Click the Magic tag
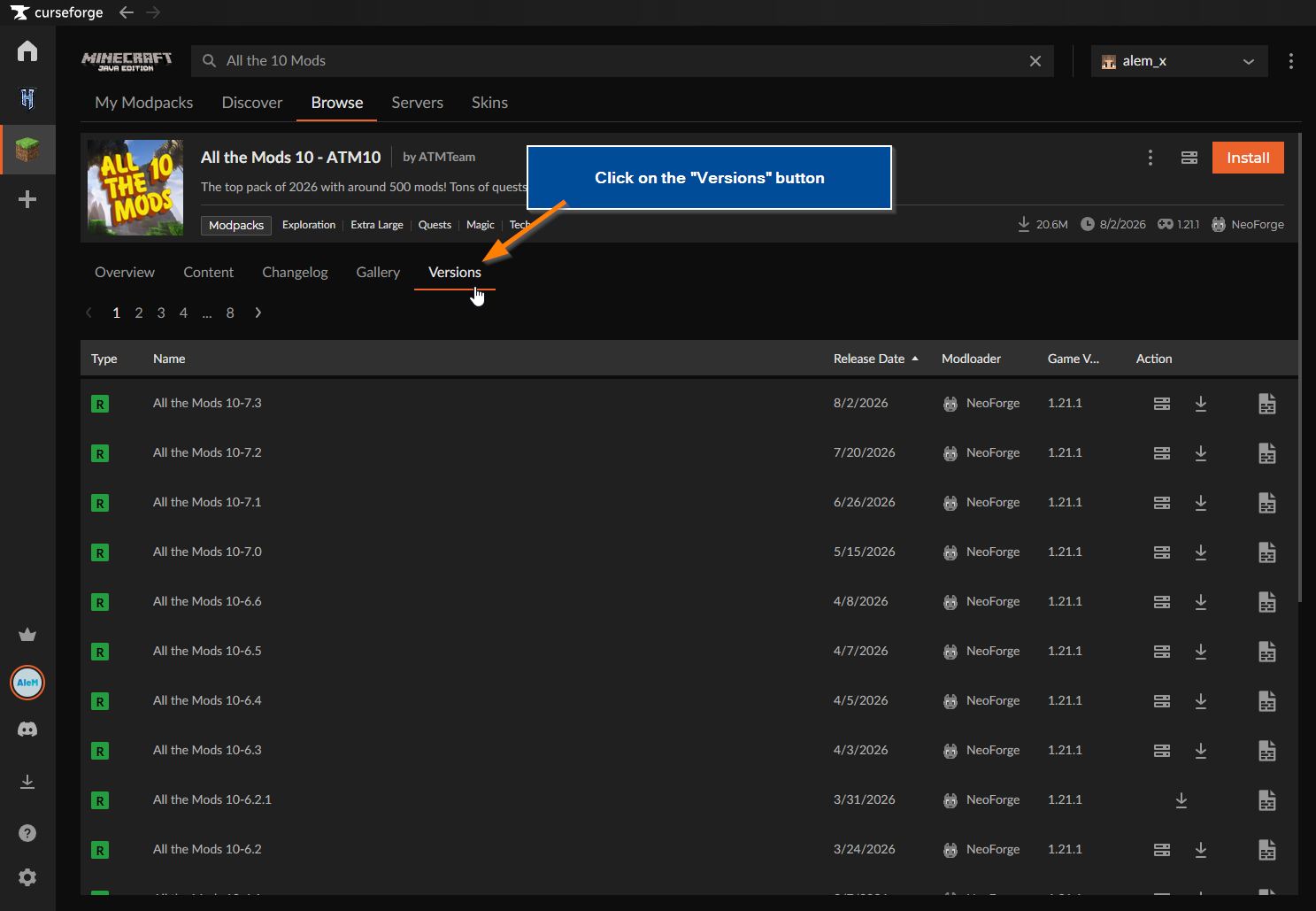The width and height of the screenshot is (1316, 911). point(481,225)
